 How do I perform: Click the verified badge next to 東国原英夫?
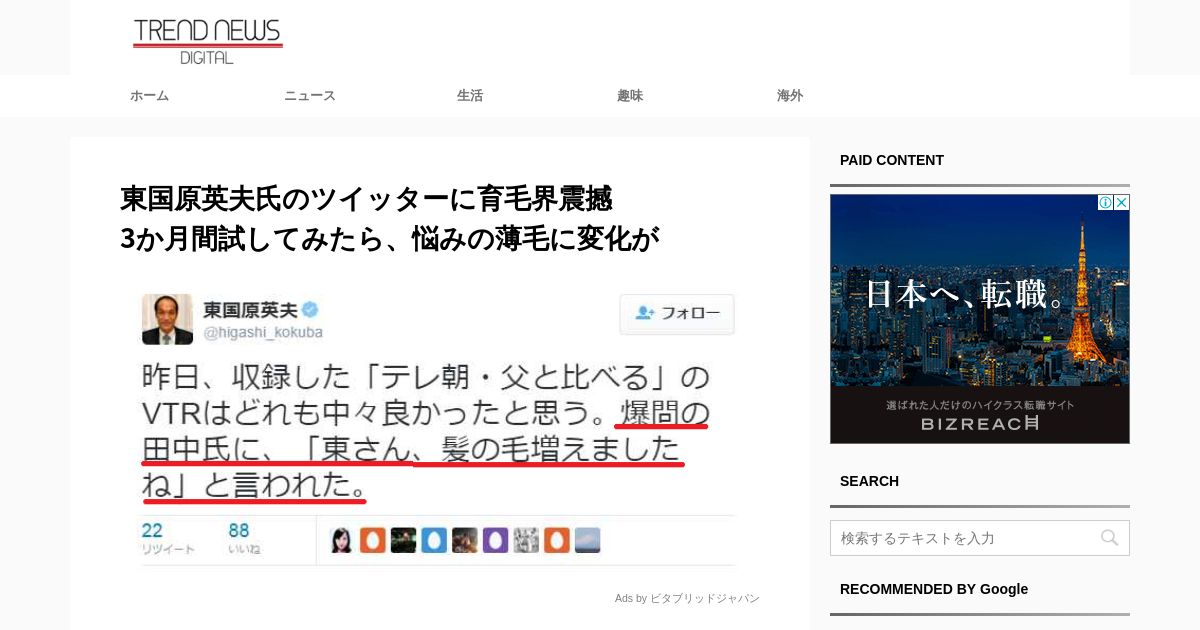311,310
